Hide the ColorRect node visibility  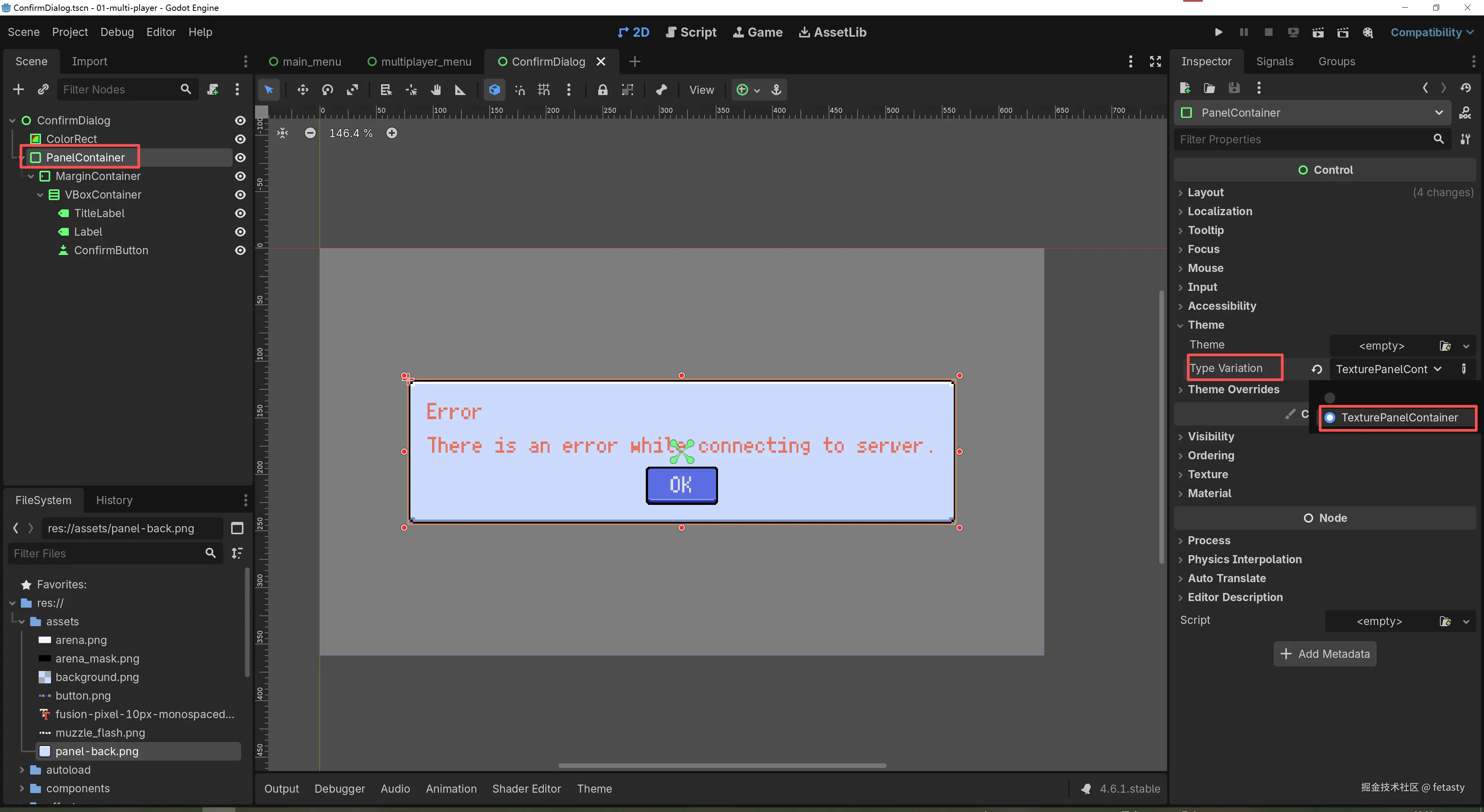pyautogui.click(x=240, y=139)
